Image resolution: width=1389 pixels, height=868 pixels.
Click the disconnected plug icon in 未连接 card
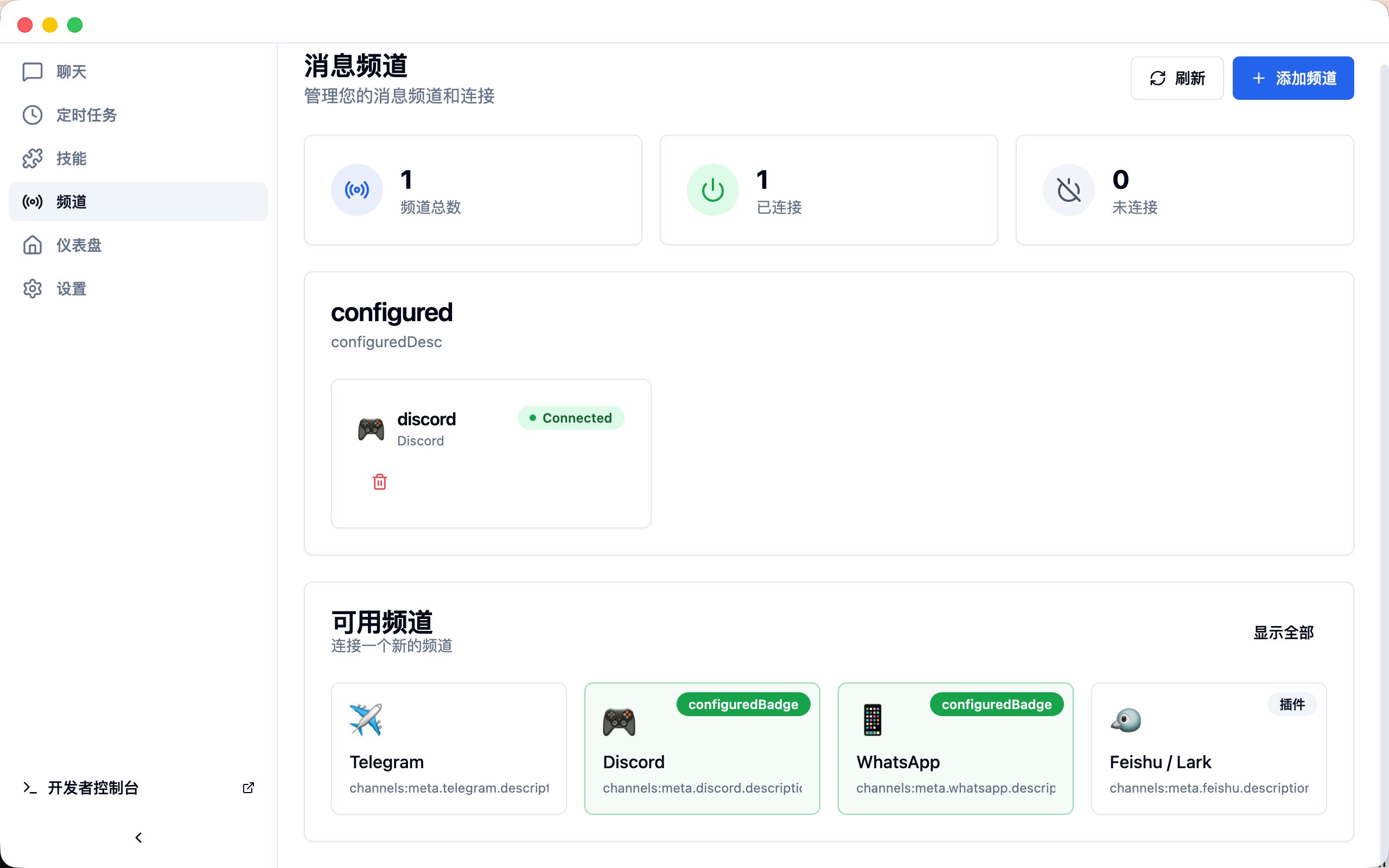(1068, 189)
